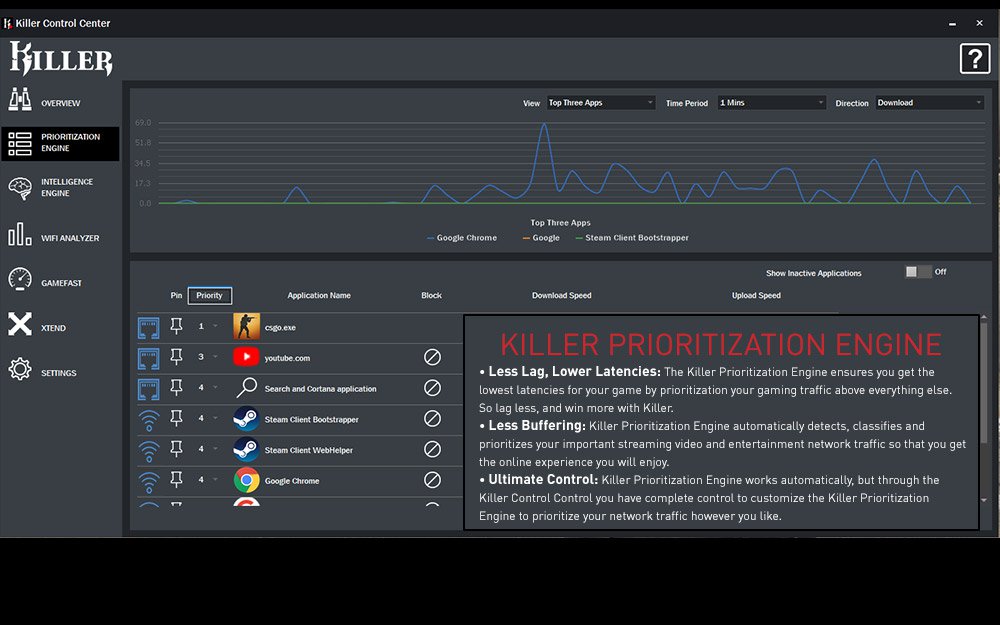Click the Download Speed column header
The image size is (1000, 625).
(x=561, y=295)
